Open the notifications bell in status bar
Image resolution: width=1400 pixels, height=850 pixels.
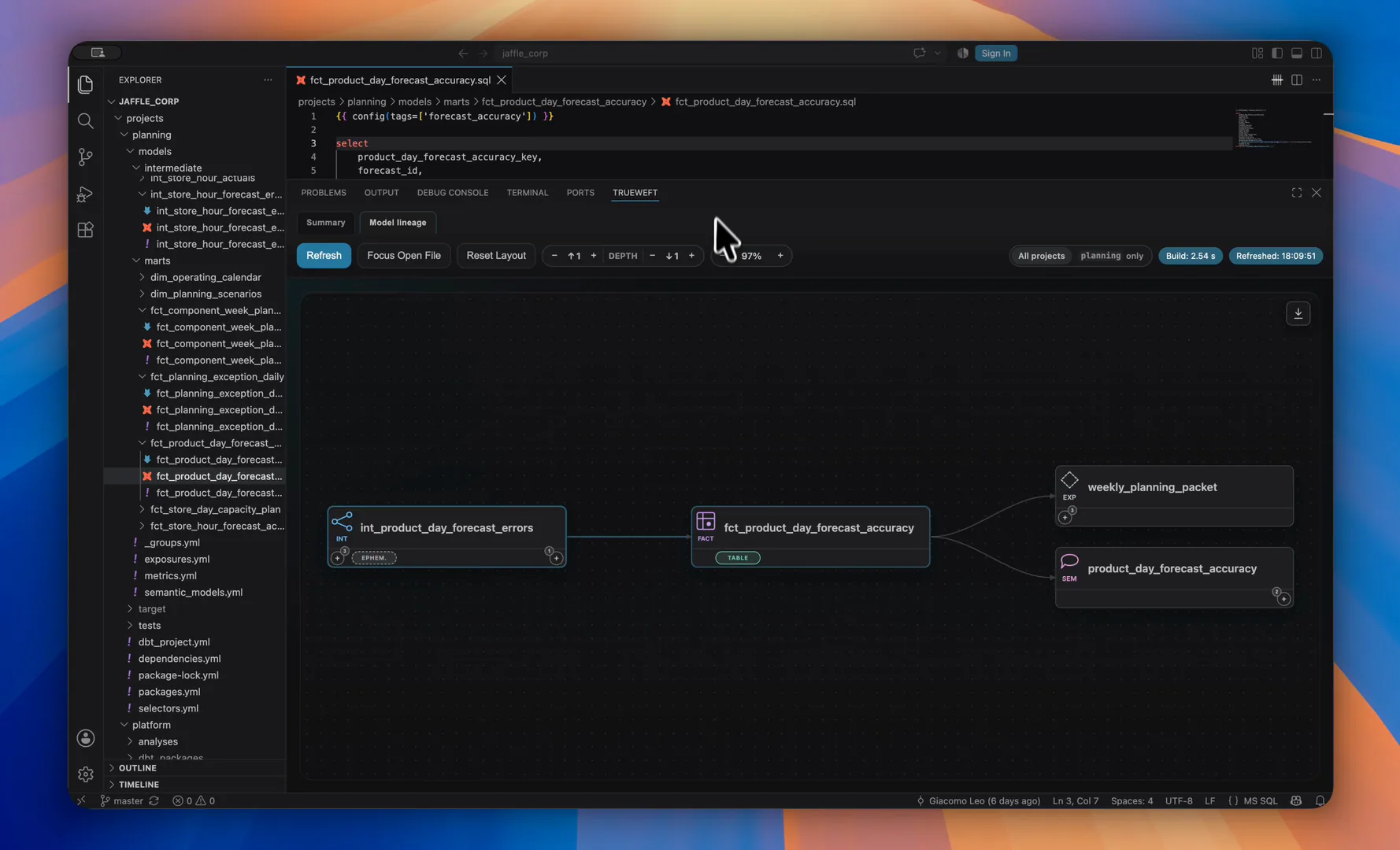[1320, 800]
